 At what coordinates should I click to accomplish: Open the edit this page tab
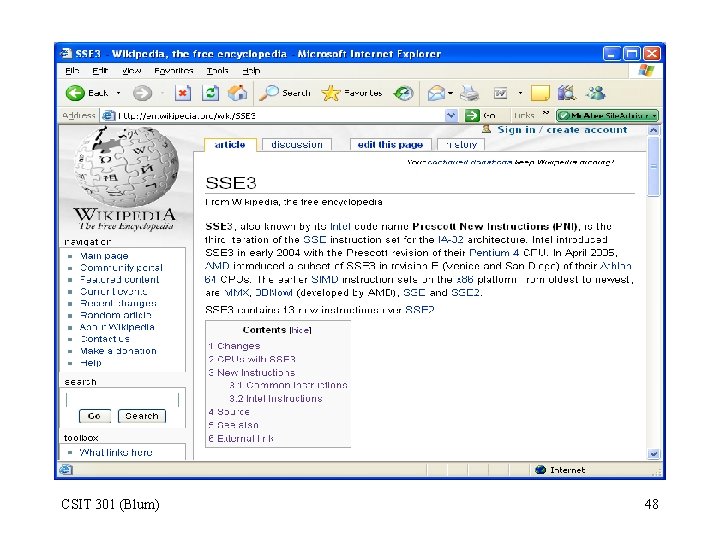click(390, 145)
